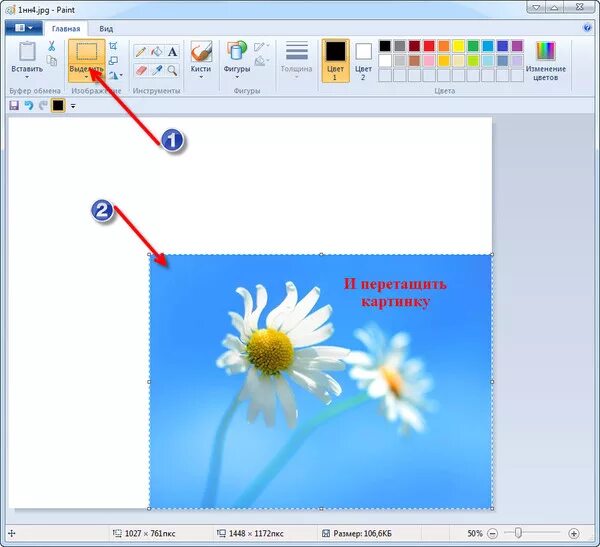Viewport: 600px width, 547px height.
Task: Click the Brushes tool icon
Action: coord(201,51)
